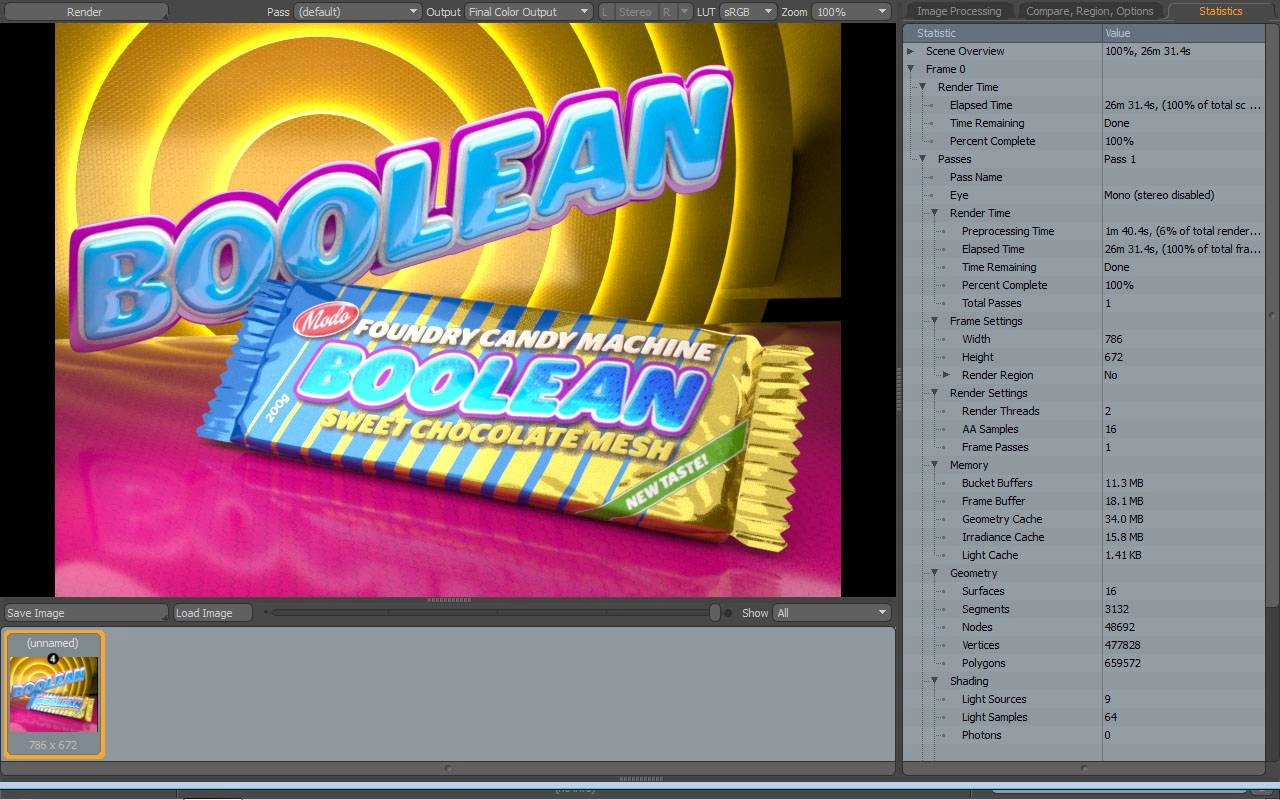This screenshot has height=800, width=1280.
Task: Open the Output Final Color Output dropdown
Action: click(529, 12)
